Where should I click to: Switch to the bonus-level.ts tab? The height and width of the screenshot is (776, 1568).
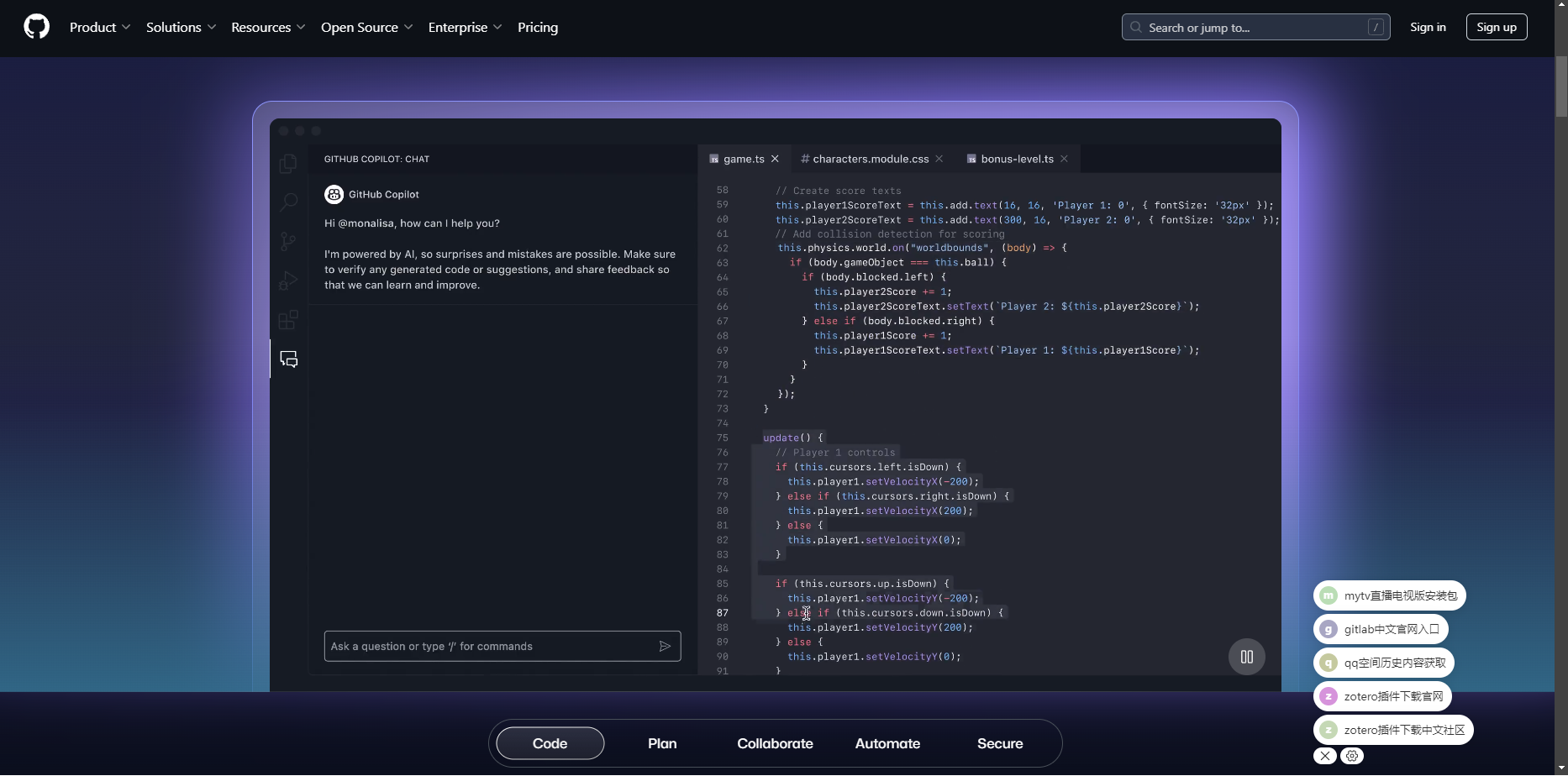pyautogui.click(x=1015, y=159)
